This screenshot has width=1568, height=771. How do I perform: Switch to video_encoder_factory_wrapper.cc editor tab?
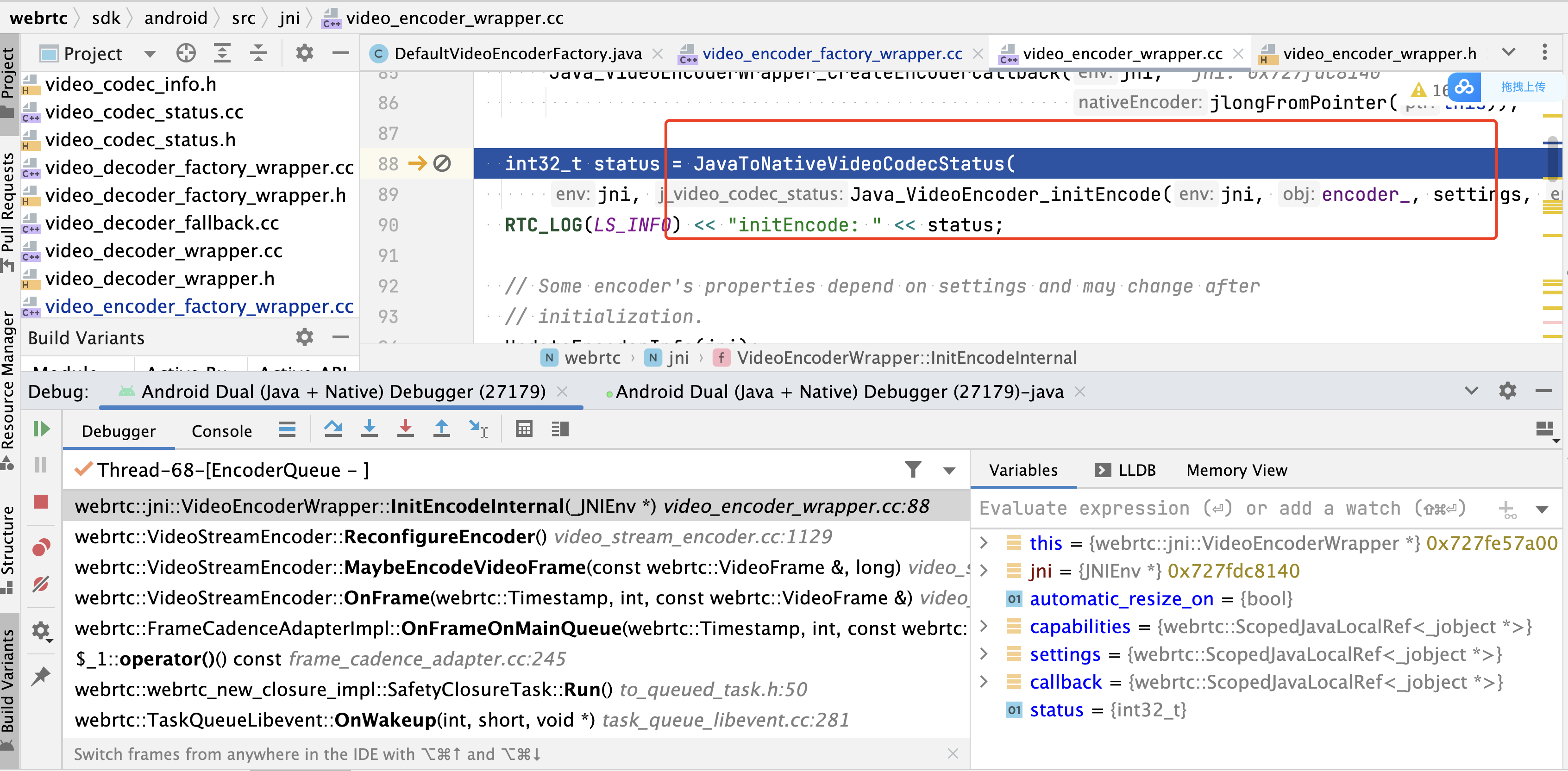click(832, 54)
